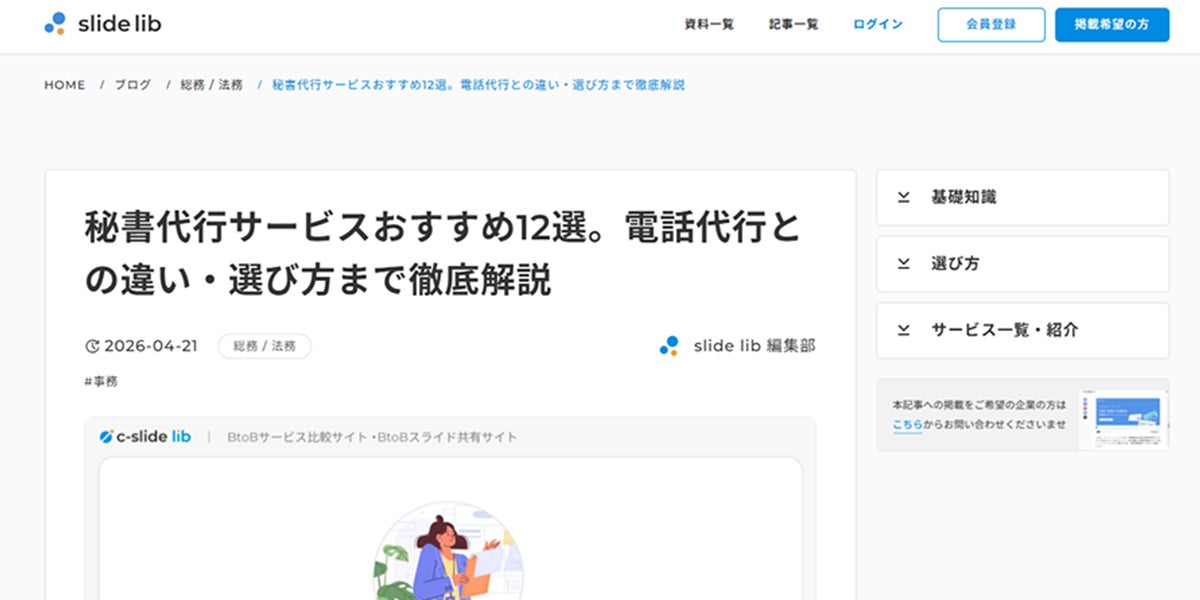Expand the 基礎知識 section in the sidebar

[x=1022, y=197]
